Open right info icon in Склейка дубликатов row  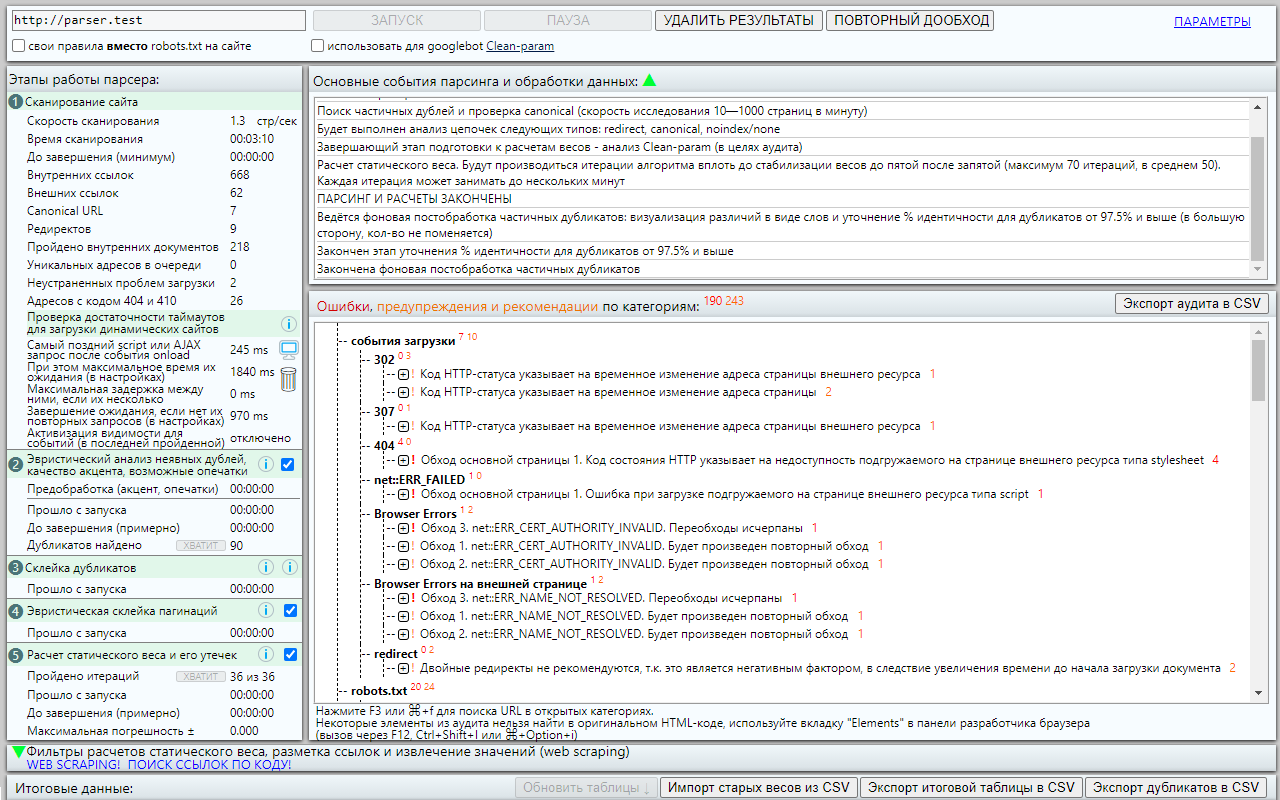[289, 567]
